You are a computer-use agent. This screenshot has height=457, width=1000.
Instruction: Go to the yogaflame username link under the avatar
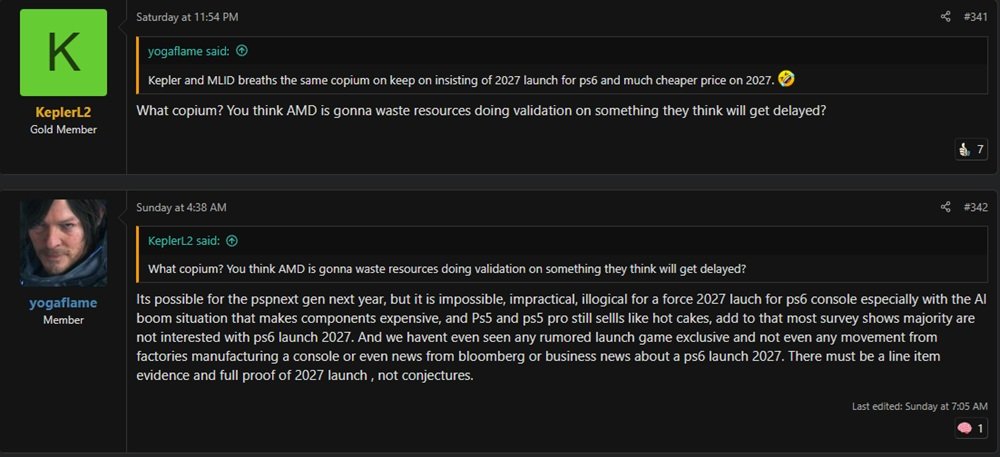coord(63,303)
